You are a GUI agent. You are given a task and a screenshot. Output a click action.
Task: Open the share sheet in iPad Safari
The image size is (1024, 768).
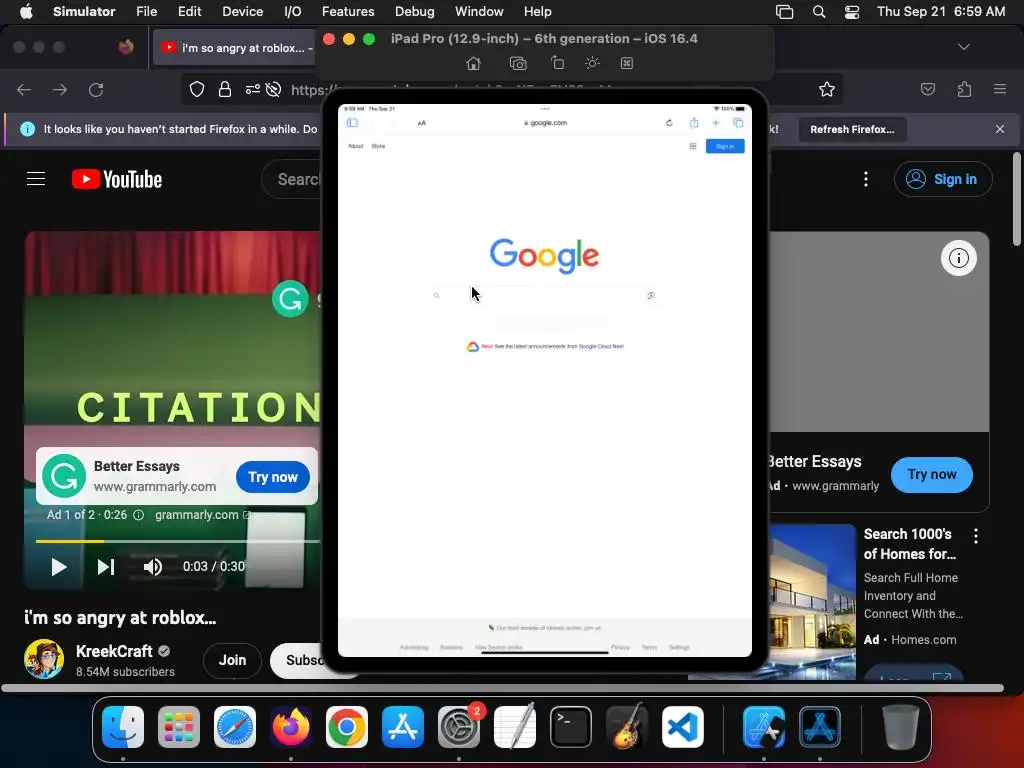tap(694, 122)
